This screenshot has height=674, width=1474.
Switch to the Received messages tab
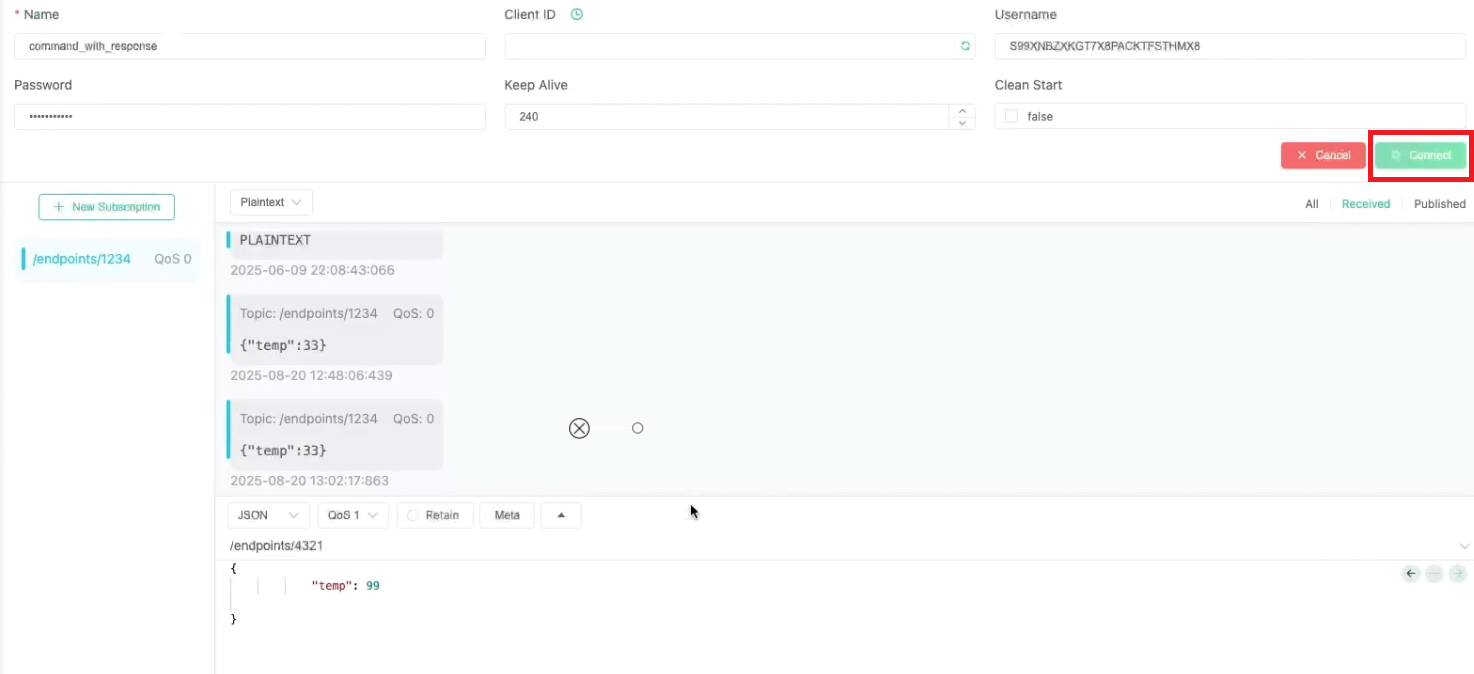coord(1366,203)
